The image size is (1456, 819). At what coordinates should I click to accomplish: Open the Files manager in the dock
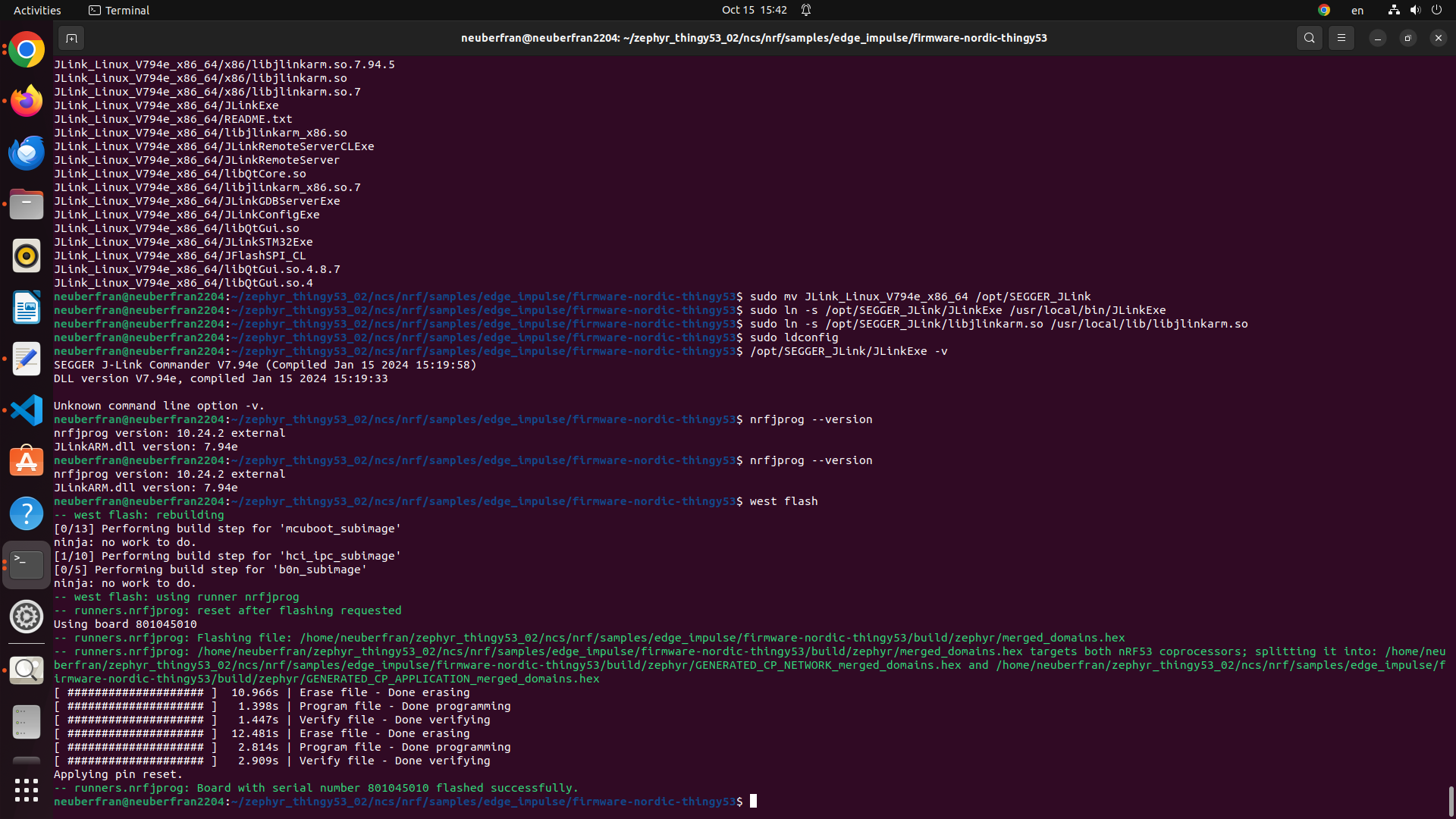27,205
